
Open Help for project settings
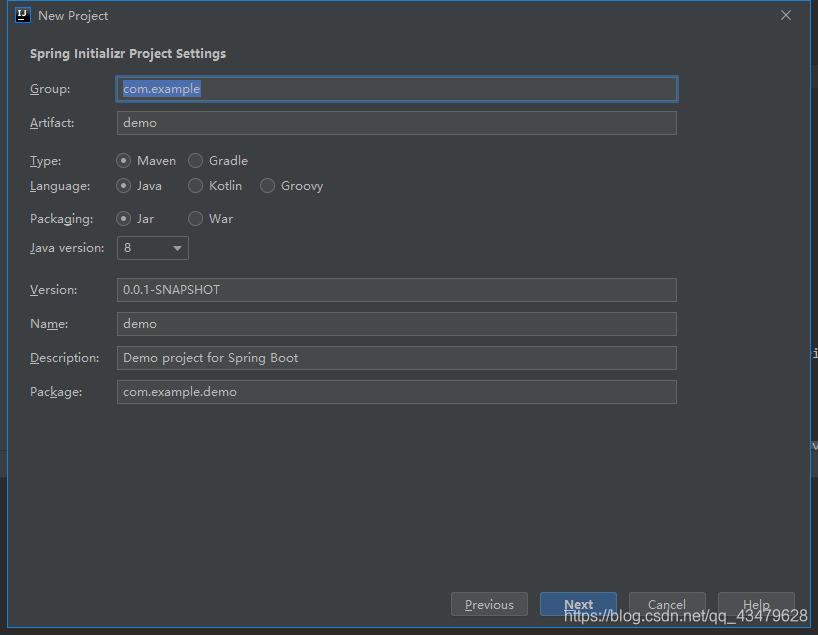pyautogui.click(x=756, y=604)
